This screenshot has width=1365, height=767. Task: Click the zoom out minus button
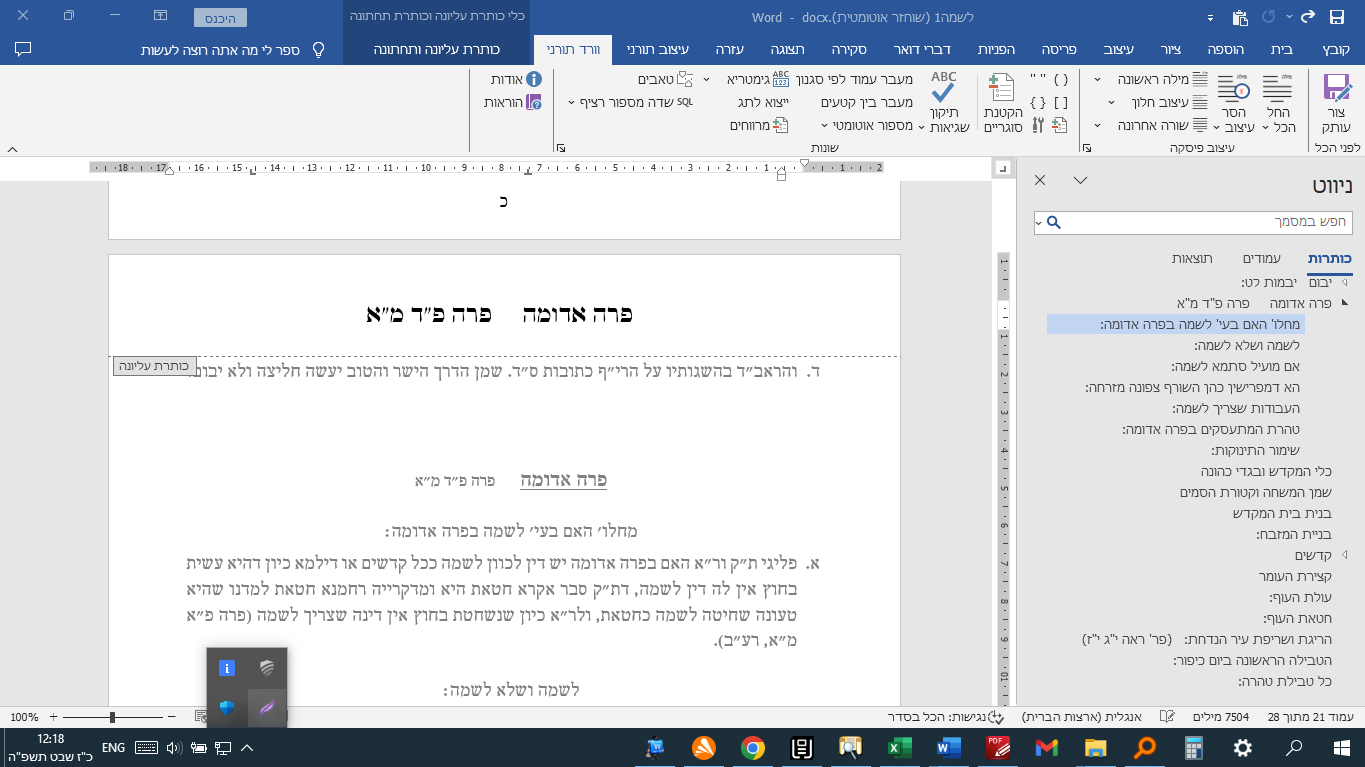click(x=172, y=717)
